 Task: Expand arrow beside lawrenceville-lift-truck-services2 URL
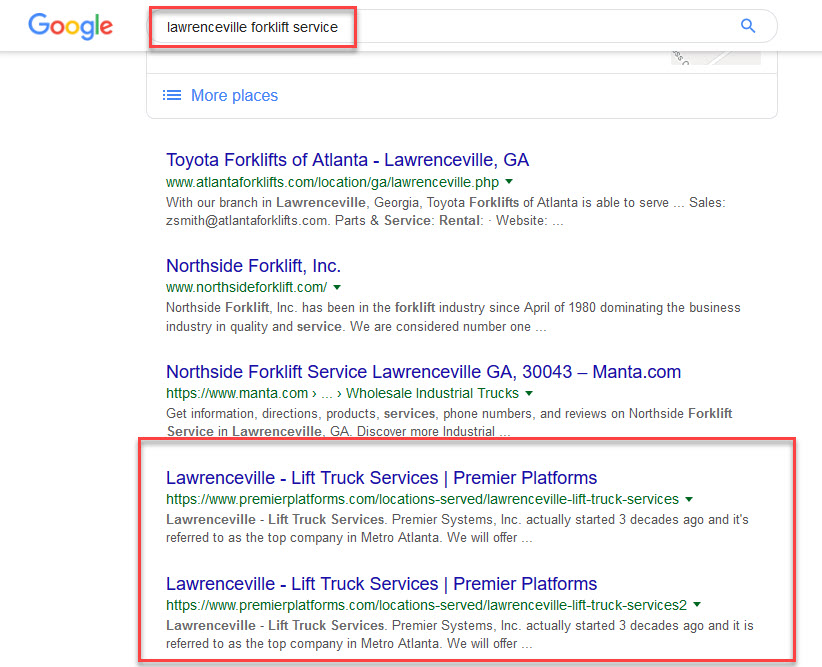click(697, 605)
